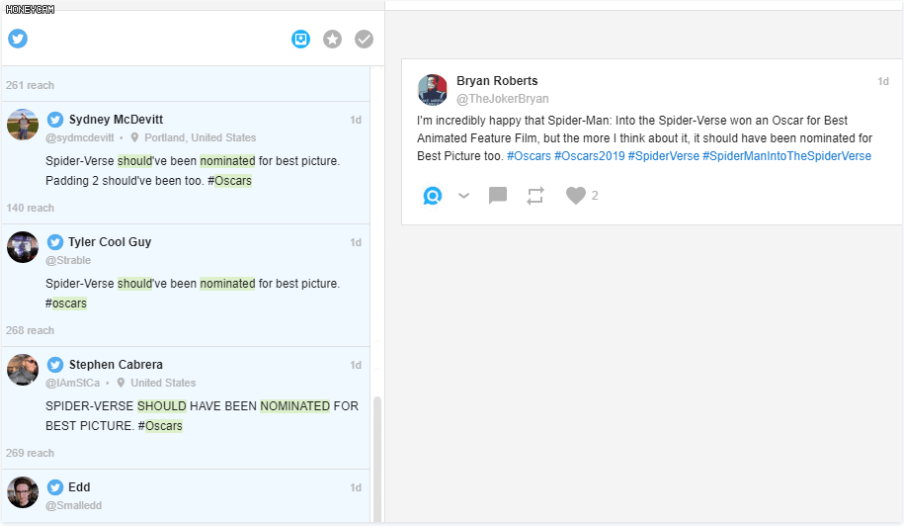This screenshot has width=904, height=527.
Task: Select Tyler Cool Guy's name
Action: 110,242
